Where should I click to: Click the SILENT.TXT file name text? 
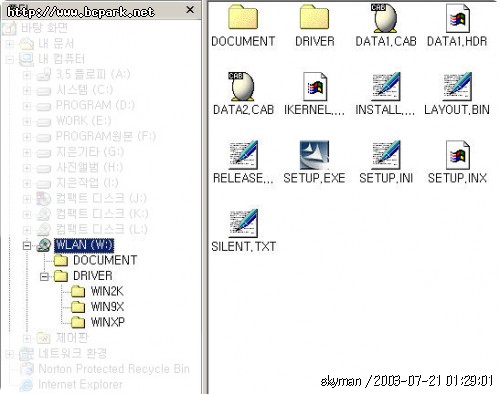coord(243,247)
